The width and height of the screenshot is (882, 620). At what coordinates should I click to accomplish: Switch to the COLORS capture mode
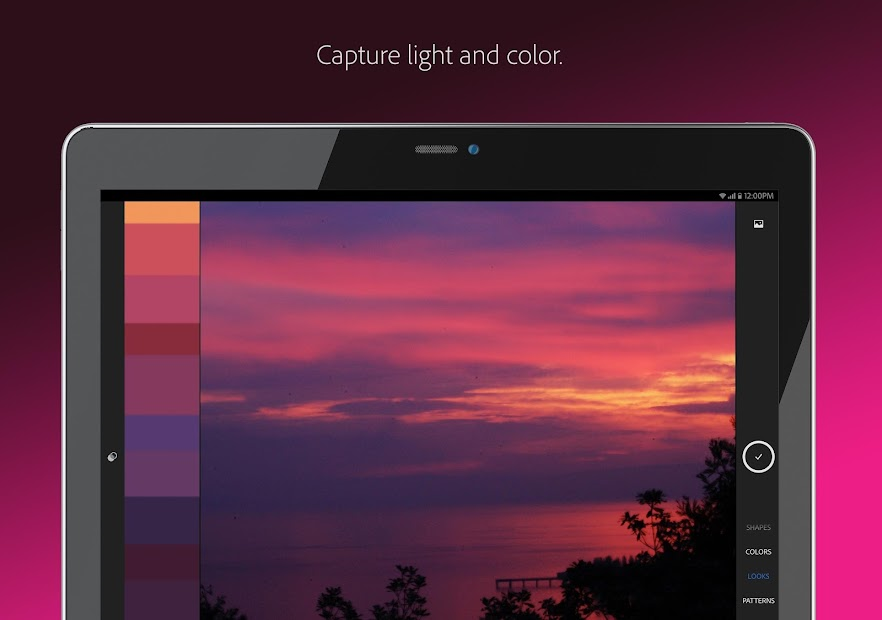pos(757,551)
